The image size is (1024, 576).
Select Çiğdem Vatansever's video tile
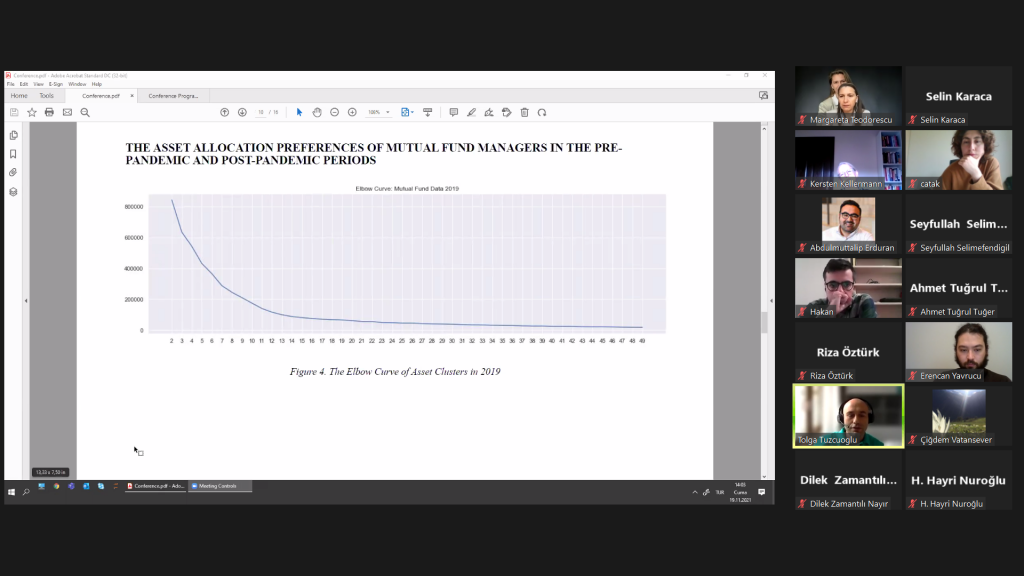coord(959,416)
